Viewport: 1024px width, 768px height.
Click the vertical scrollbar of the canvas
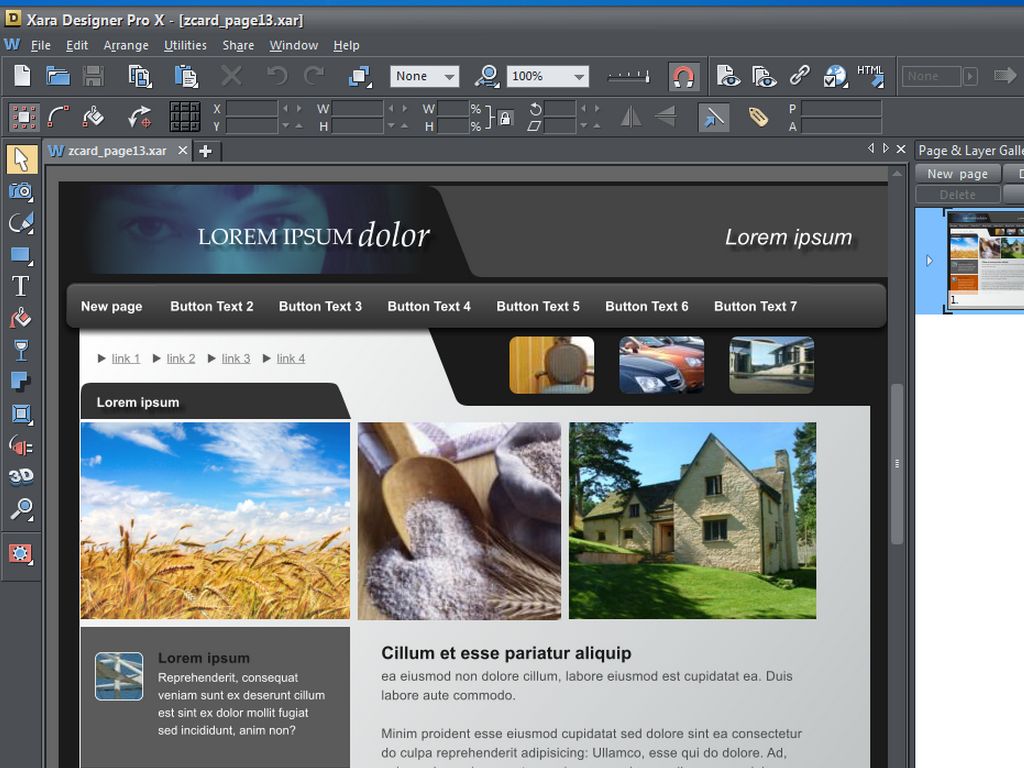[x=897, y=463]
